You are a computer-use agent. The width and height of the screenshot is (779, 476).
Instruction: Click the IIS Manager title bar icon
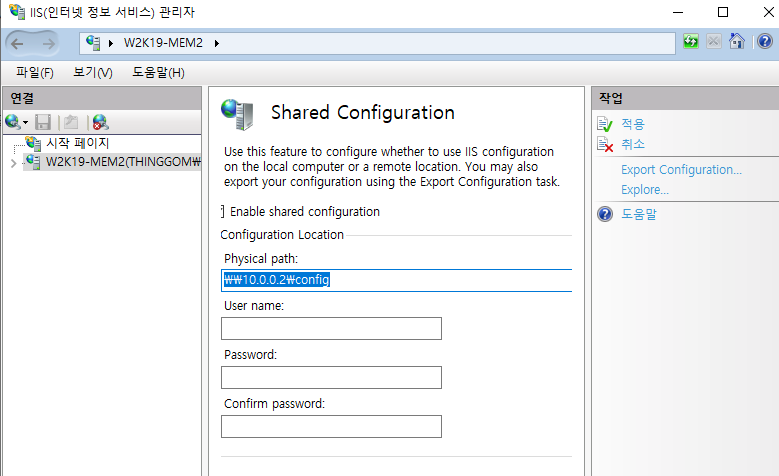click(x=17, y=11)
